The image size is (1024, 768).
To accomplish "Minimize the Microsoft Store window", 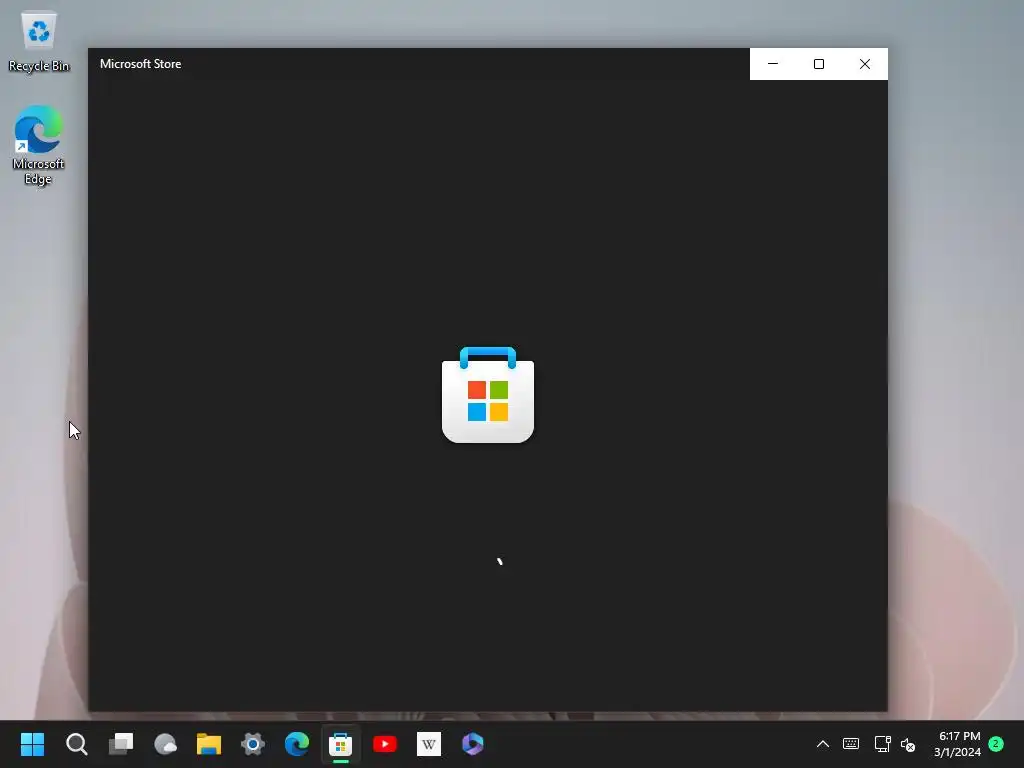I will [x=773, y=64].
